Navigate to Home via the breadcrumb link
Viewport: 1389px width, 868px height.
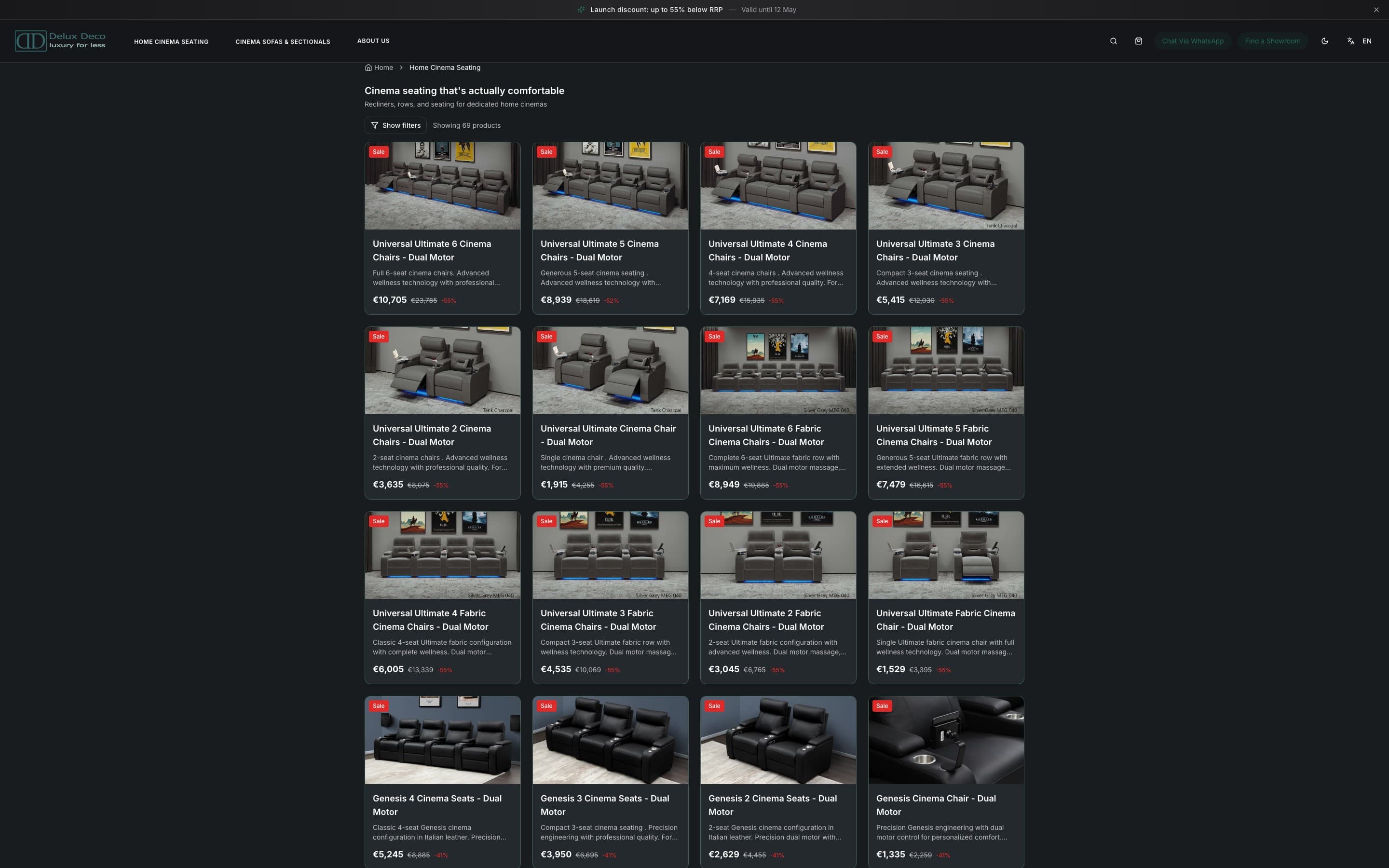(x=383, y=67)
